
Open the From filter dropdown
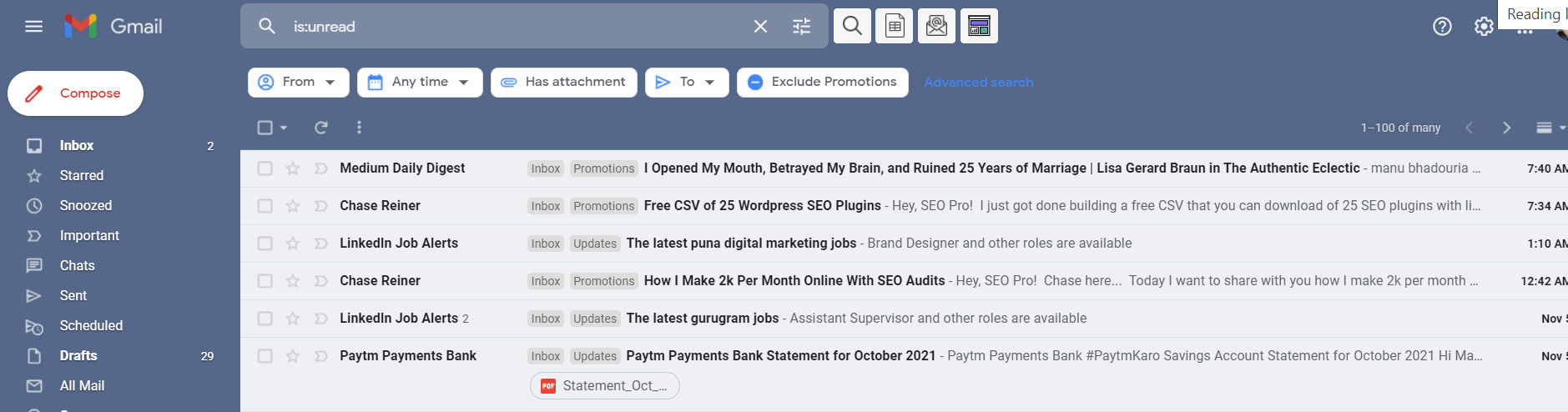pos(299,82)
